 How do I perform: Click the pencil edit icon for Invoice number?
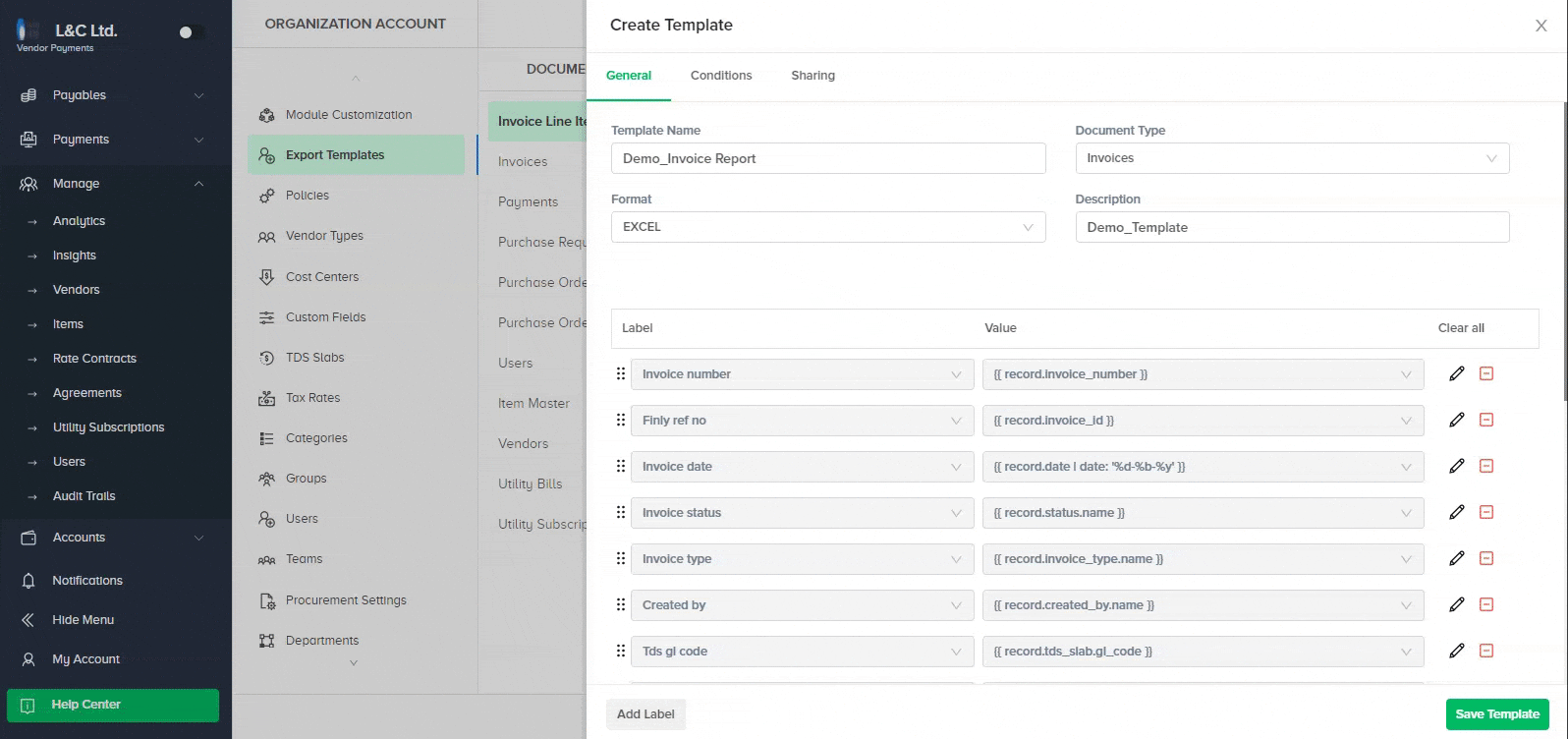click(x=1457, y=373)
